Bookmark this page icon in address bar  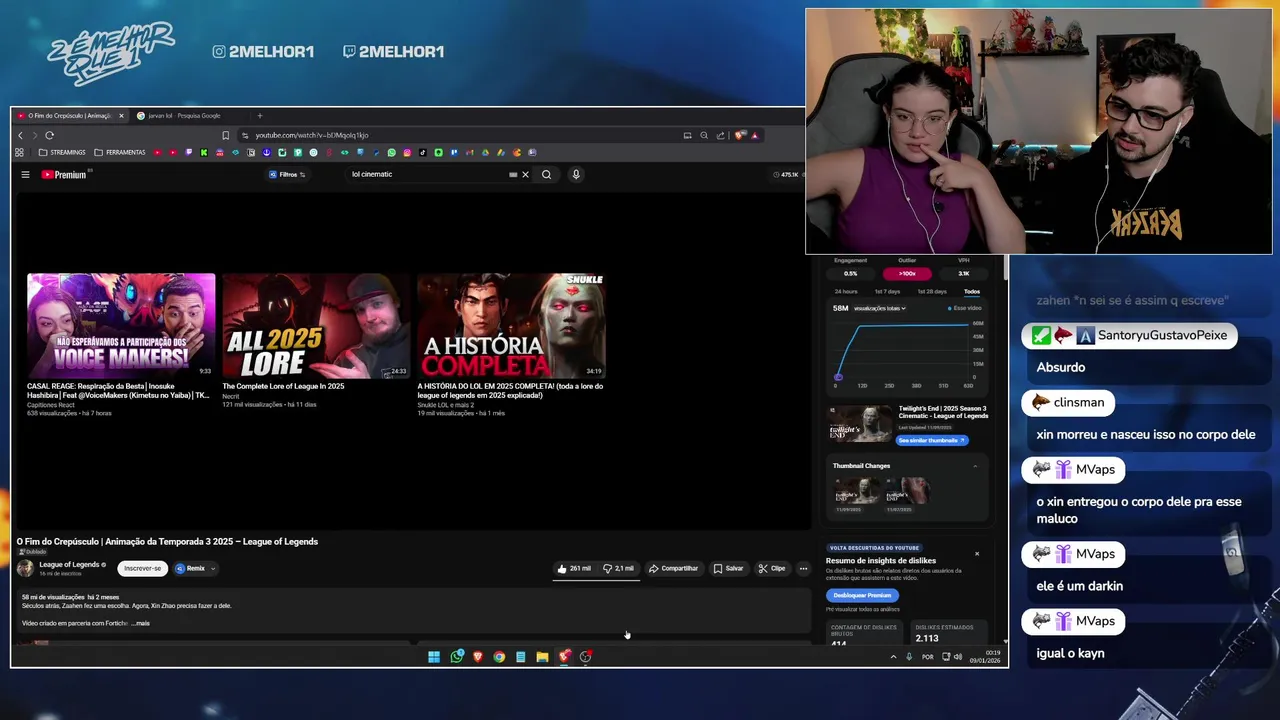pos(225,135)
